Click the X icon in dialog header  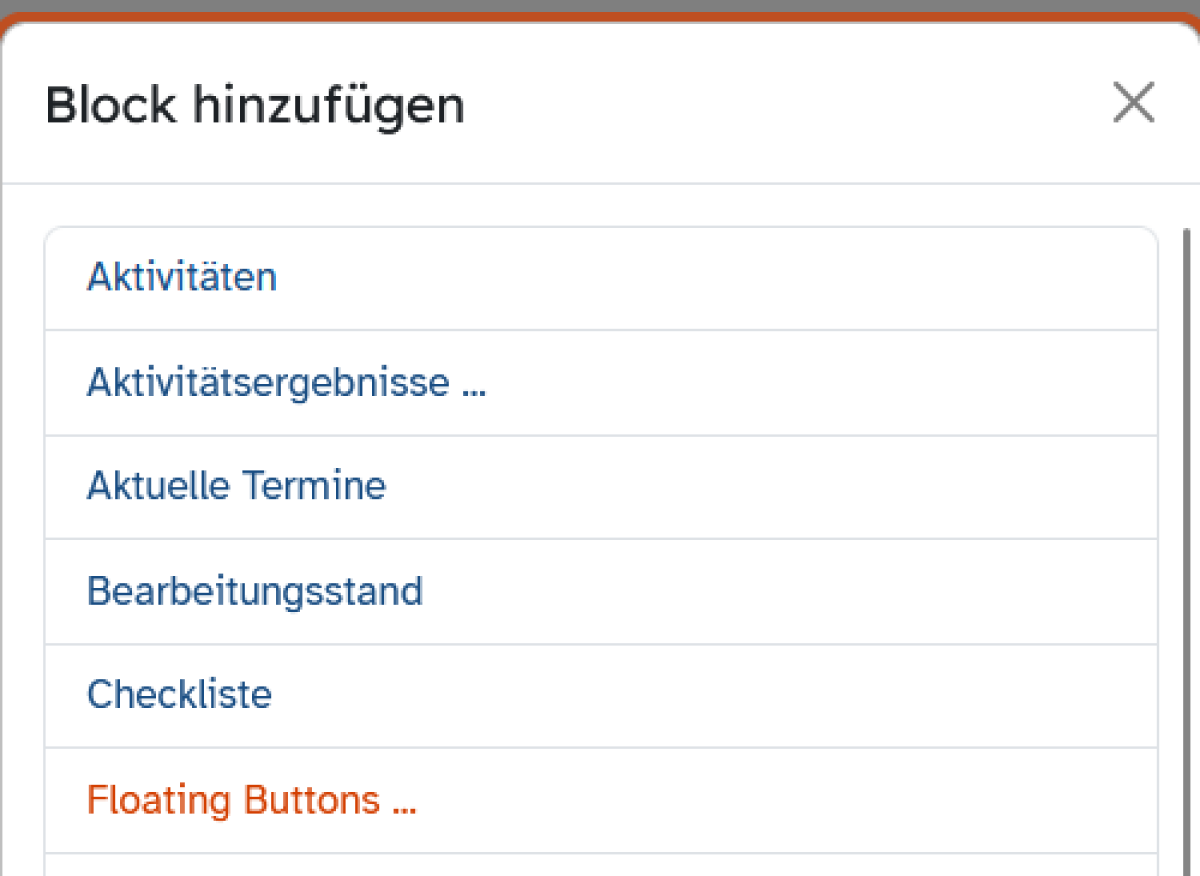(x=1133, y=103)
